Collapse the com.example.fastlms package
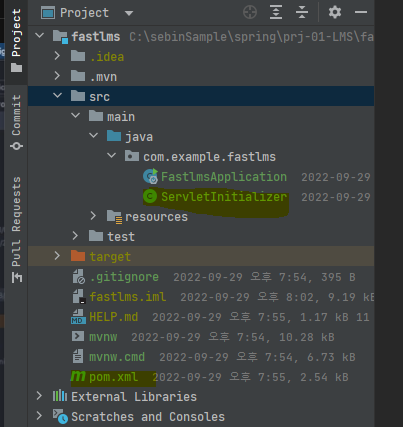 (111, 156)
